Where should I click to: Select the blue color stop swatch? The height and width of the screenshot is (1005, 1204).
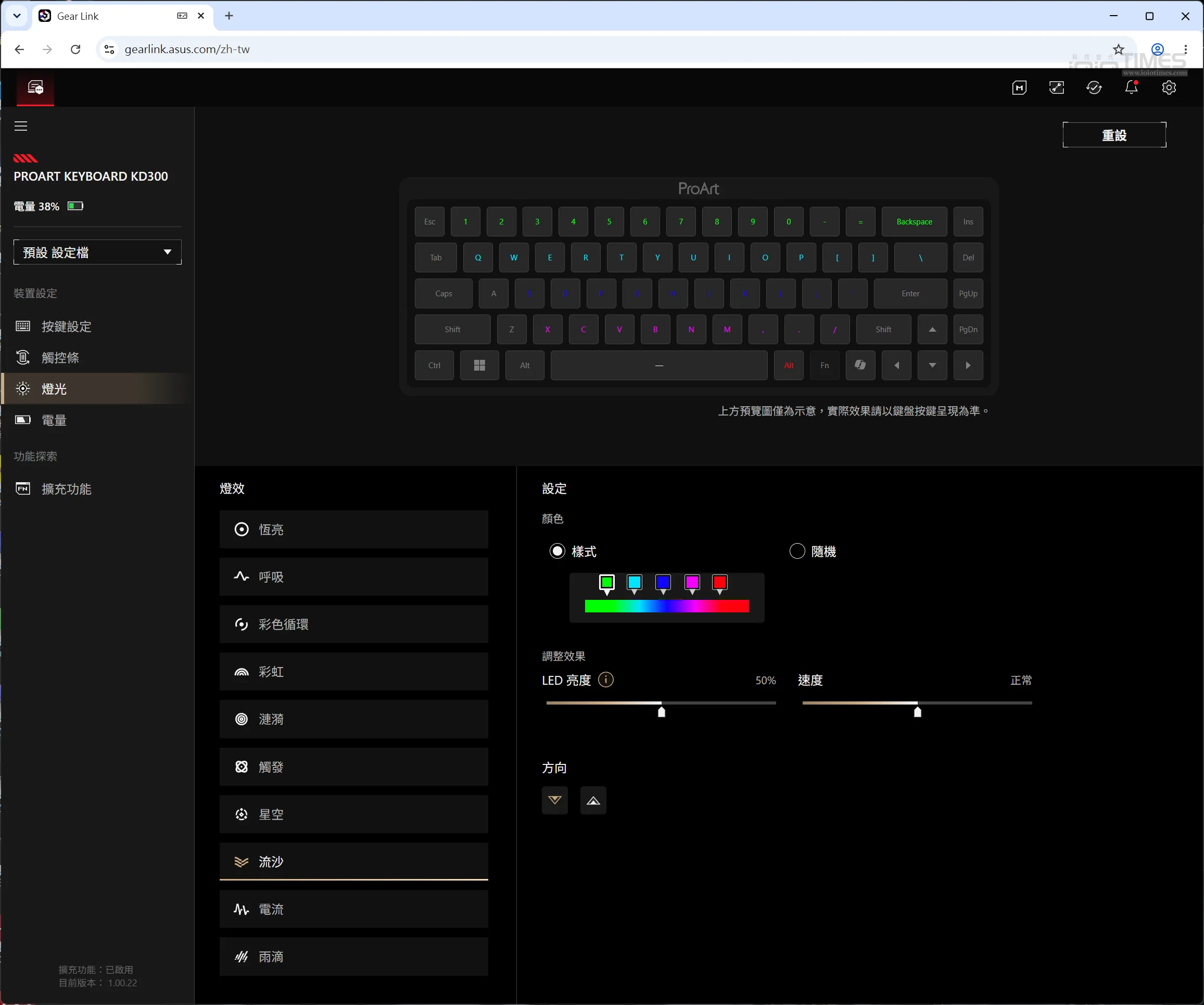click(663, 584)
